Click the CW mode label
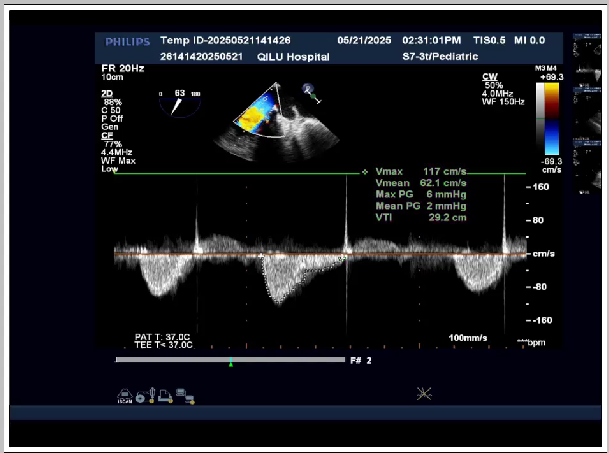Viewport: 609px width, 453px height. 489,75
